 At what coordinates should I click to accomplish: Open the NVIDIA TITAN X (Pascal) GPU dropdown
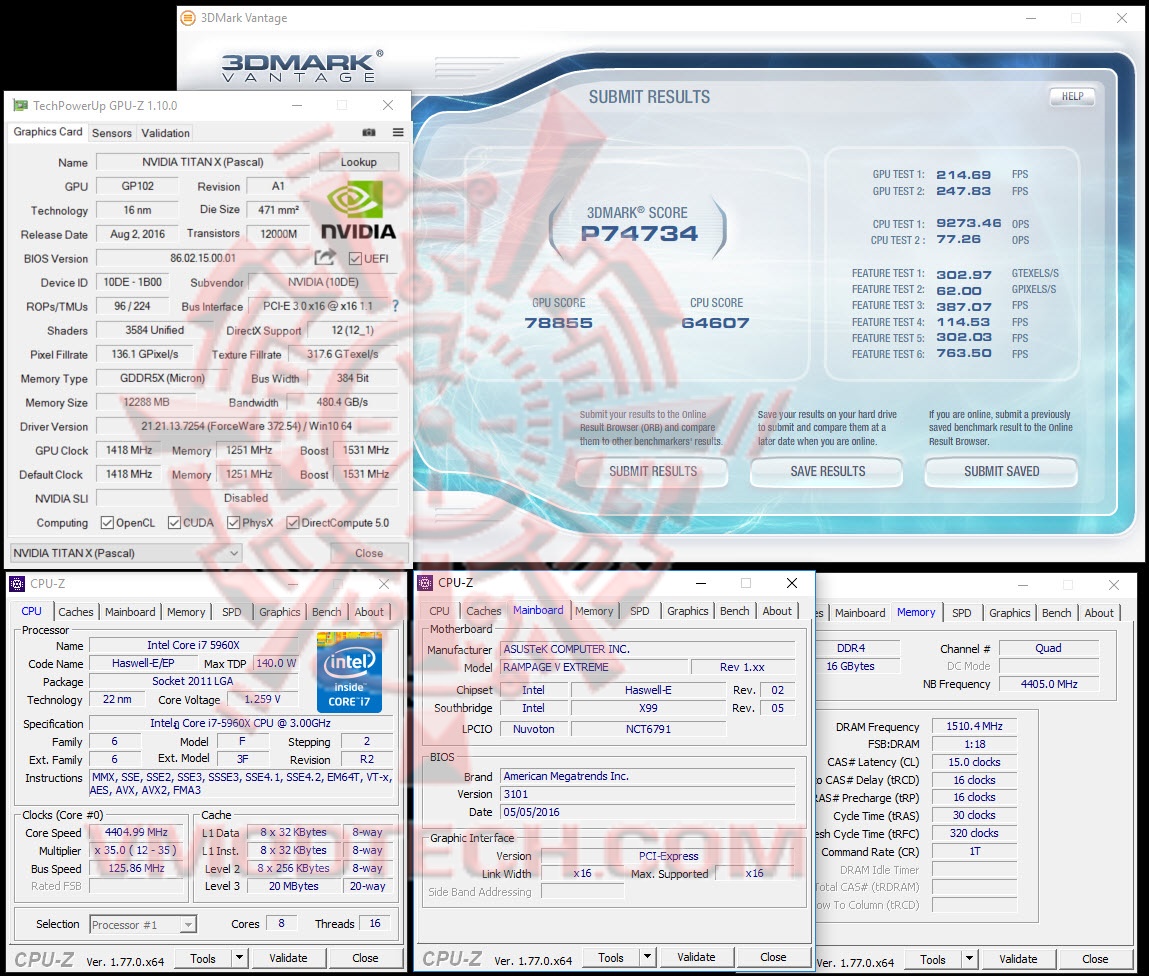[x=125, y=553]
